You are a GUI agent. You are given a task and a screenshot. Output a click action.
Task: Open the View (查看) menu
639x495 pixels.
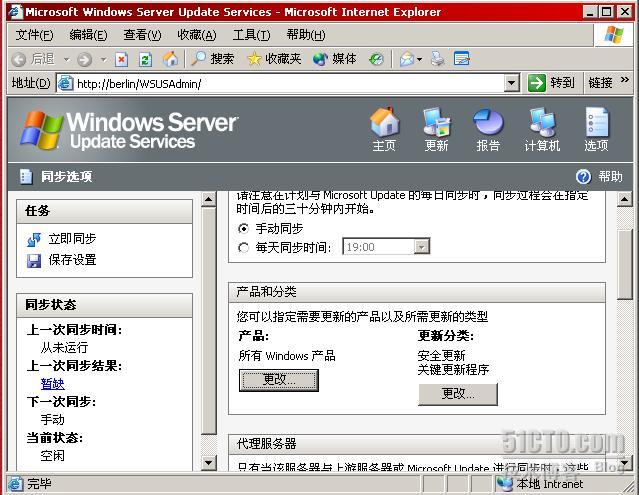pos(142,35)
